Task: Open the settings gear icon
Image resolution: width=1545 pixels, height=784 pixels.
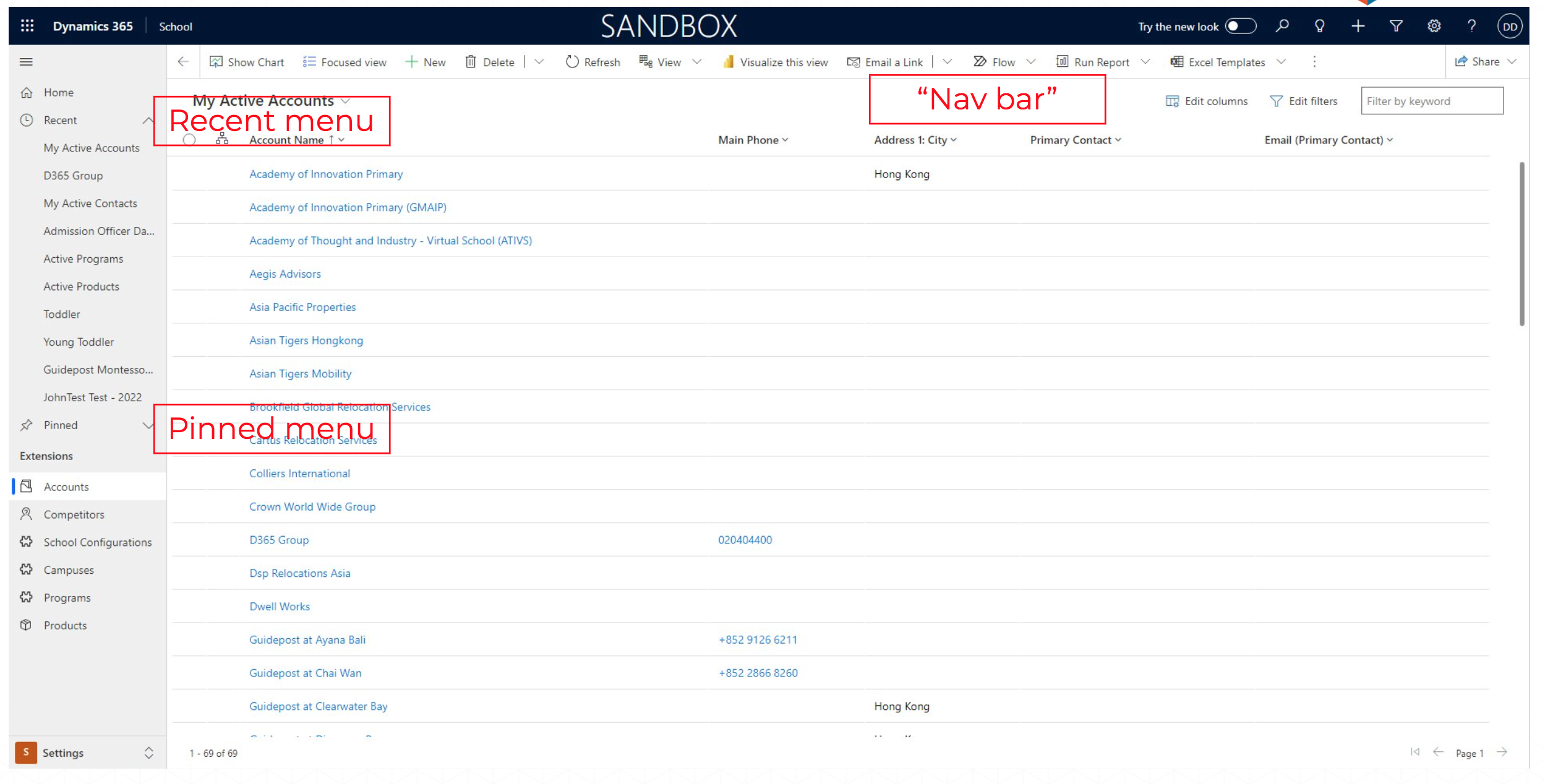Action: pos(1434,26)
